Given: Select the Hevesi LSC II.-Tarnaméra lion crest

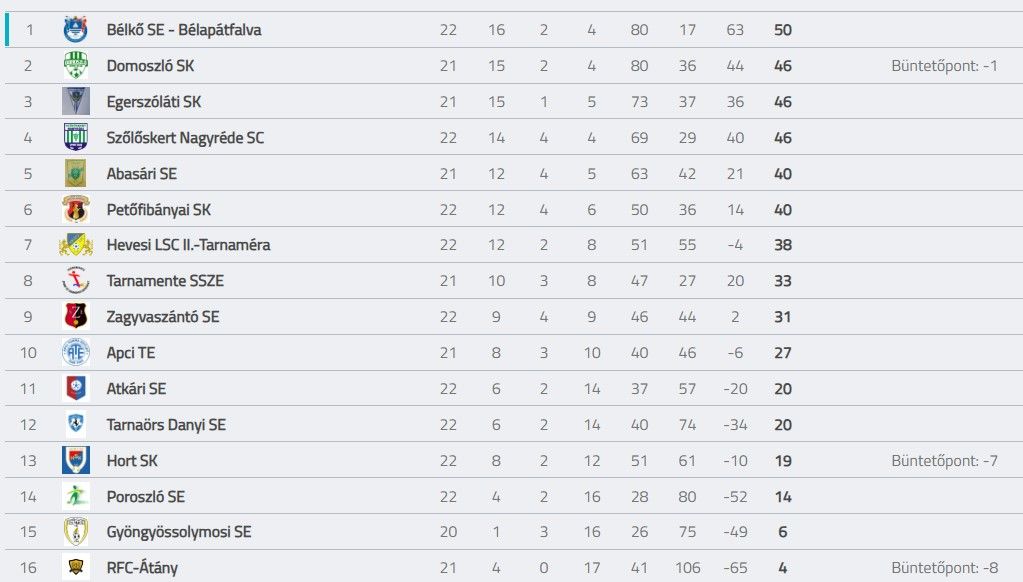Looking at the screenshot, I should (76, 245).
